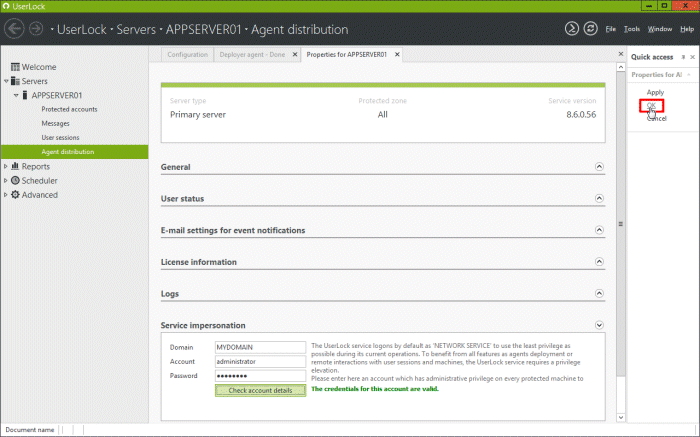Click OK in Quick access
Viewport: 700px width, 437px height.
coord(651,105)
